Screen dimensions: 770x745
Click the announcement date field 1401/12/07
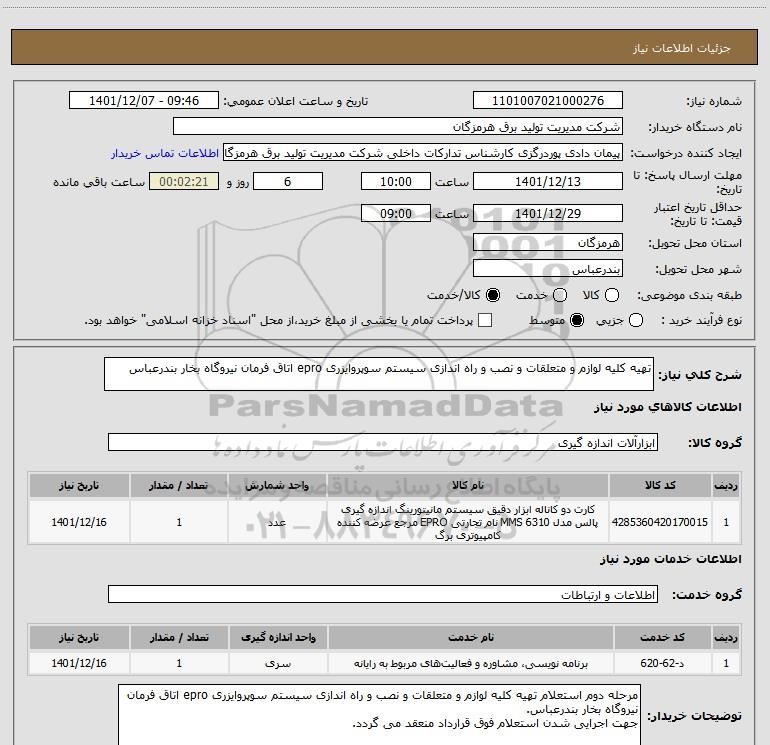144,101
